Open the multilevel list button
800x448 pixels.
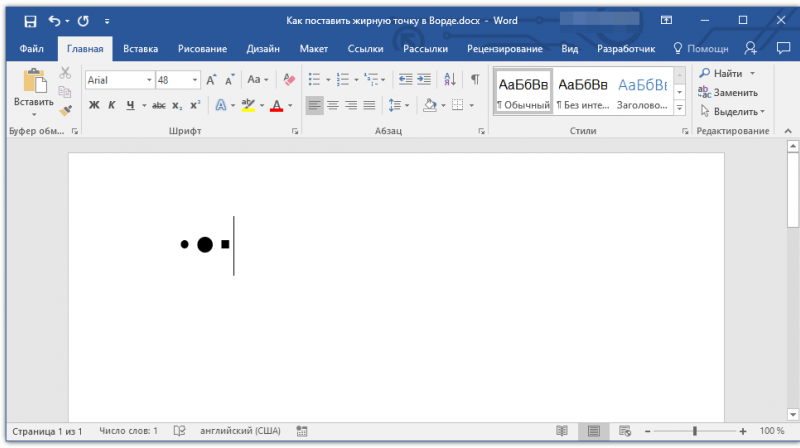click(x=371, y=80)
